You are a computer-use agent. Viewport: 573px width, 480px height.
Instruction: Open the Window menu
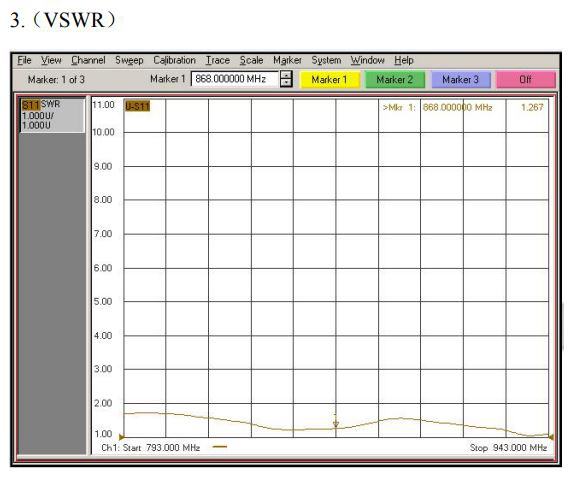368,60
